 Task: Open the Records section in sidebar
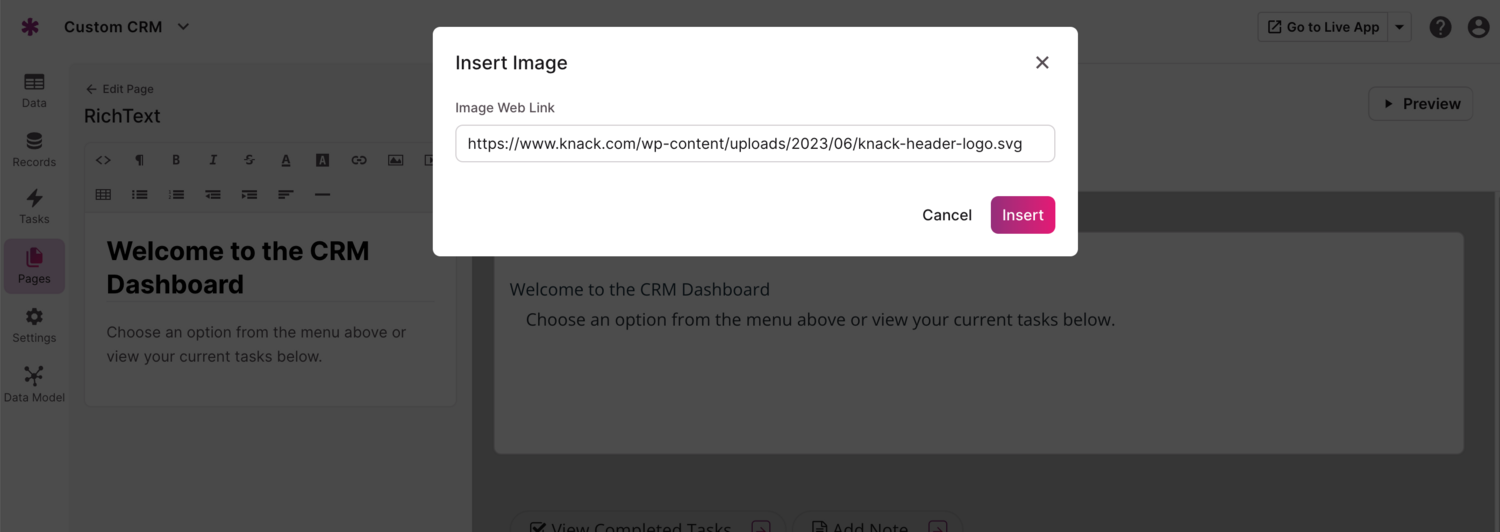(x=34, y=150)
